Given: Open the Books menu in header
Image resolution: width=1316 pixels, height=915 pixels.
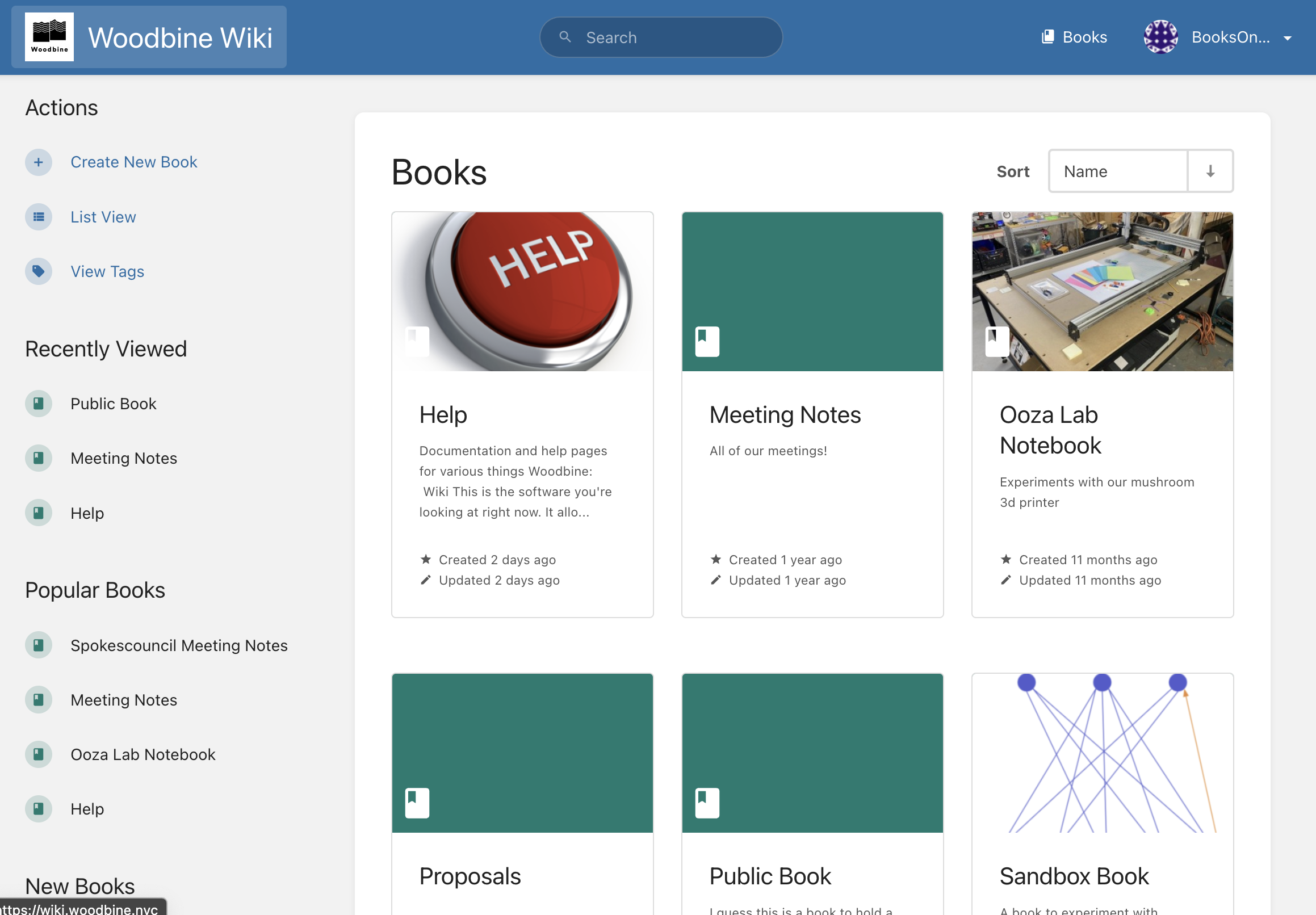Looking at the screenshot, I should [x=1074, y=37].
